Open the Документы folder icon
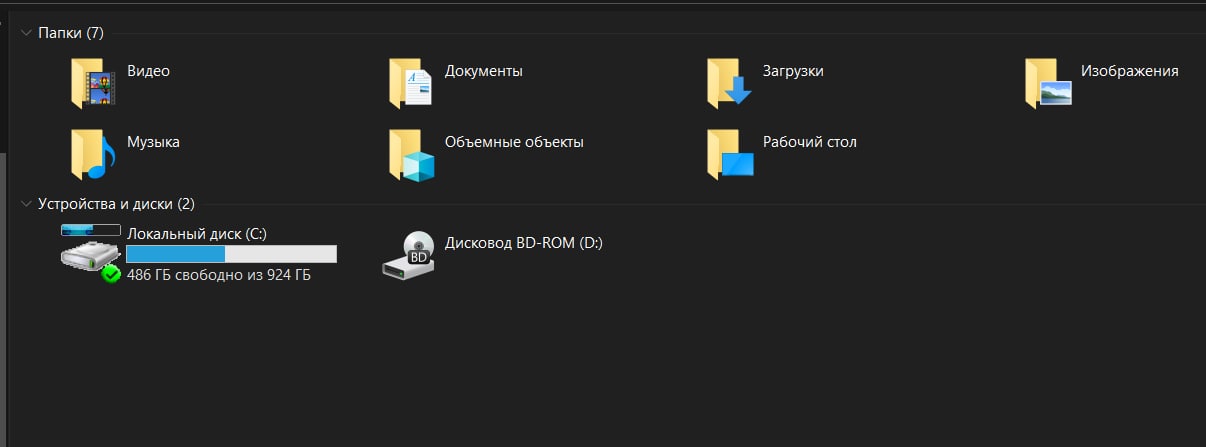The image size is (1206, 447). pyautogui.click(x=411, y=83)
